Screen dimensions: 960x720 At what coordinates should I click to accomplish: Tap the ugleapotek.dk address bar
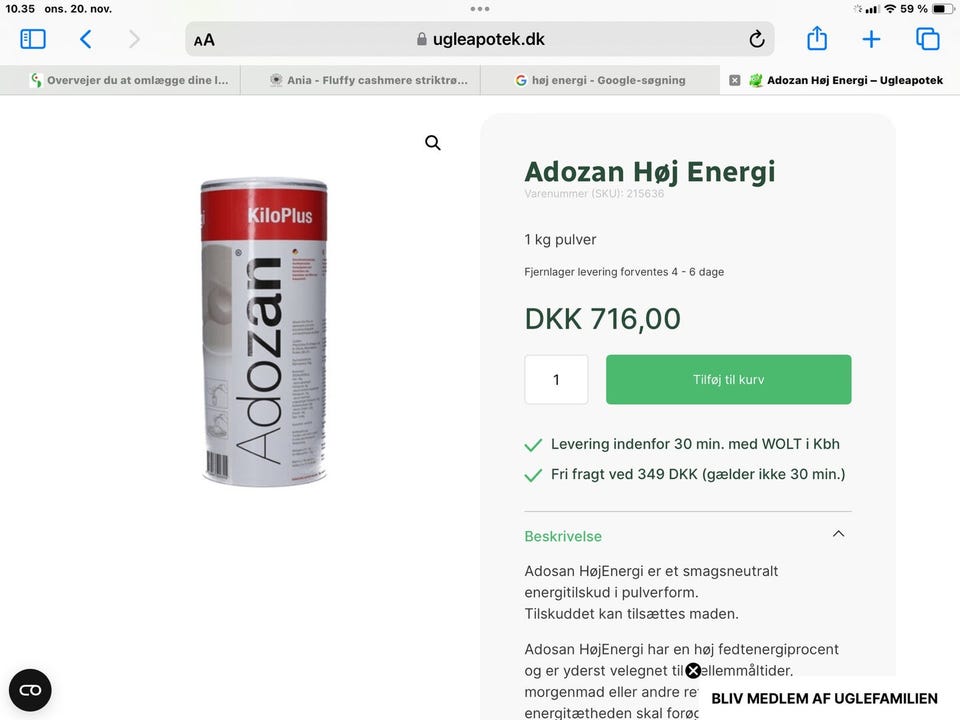coord(479,39)
